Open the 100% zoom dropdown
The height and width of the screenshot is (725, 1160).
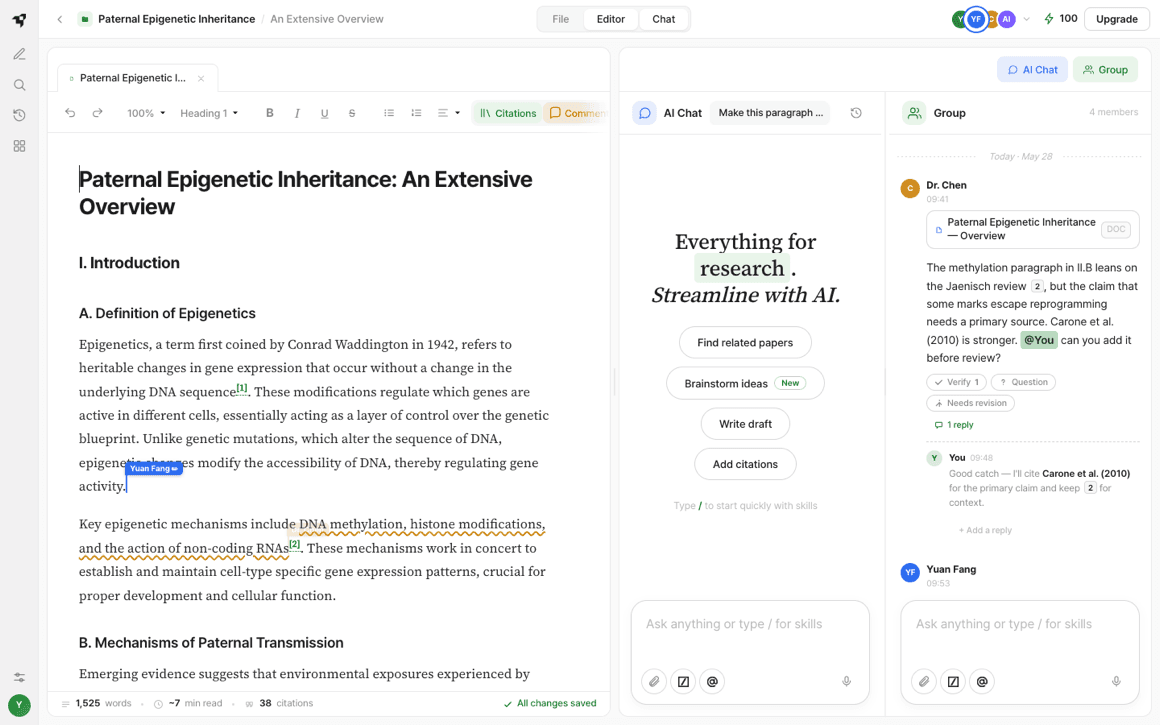coord(146,113)
